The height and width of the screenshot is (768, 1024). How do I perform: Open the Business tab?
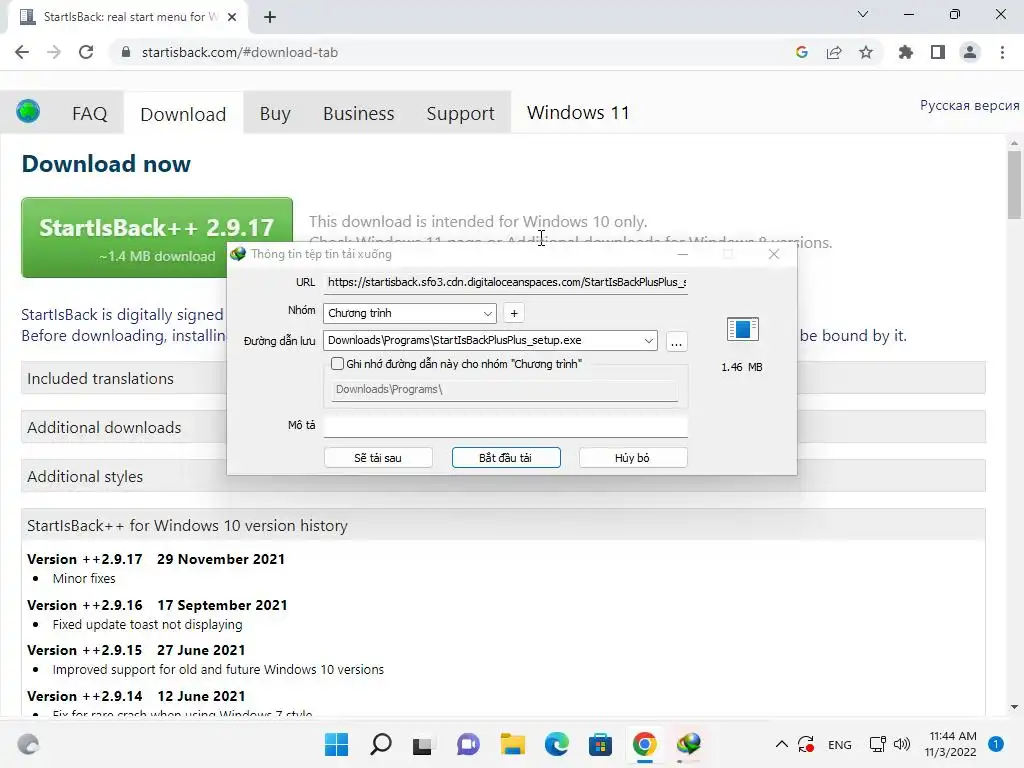click(359, 114)
